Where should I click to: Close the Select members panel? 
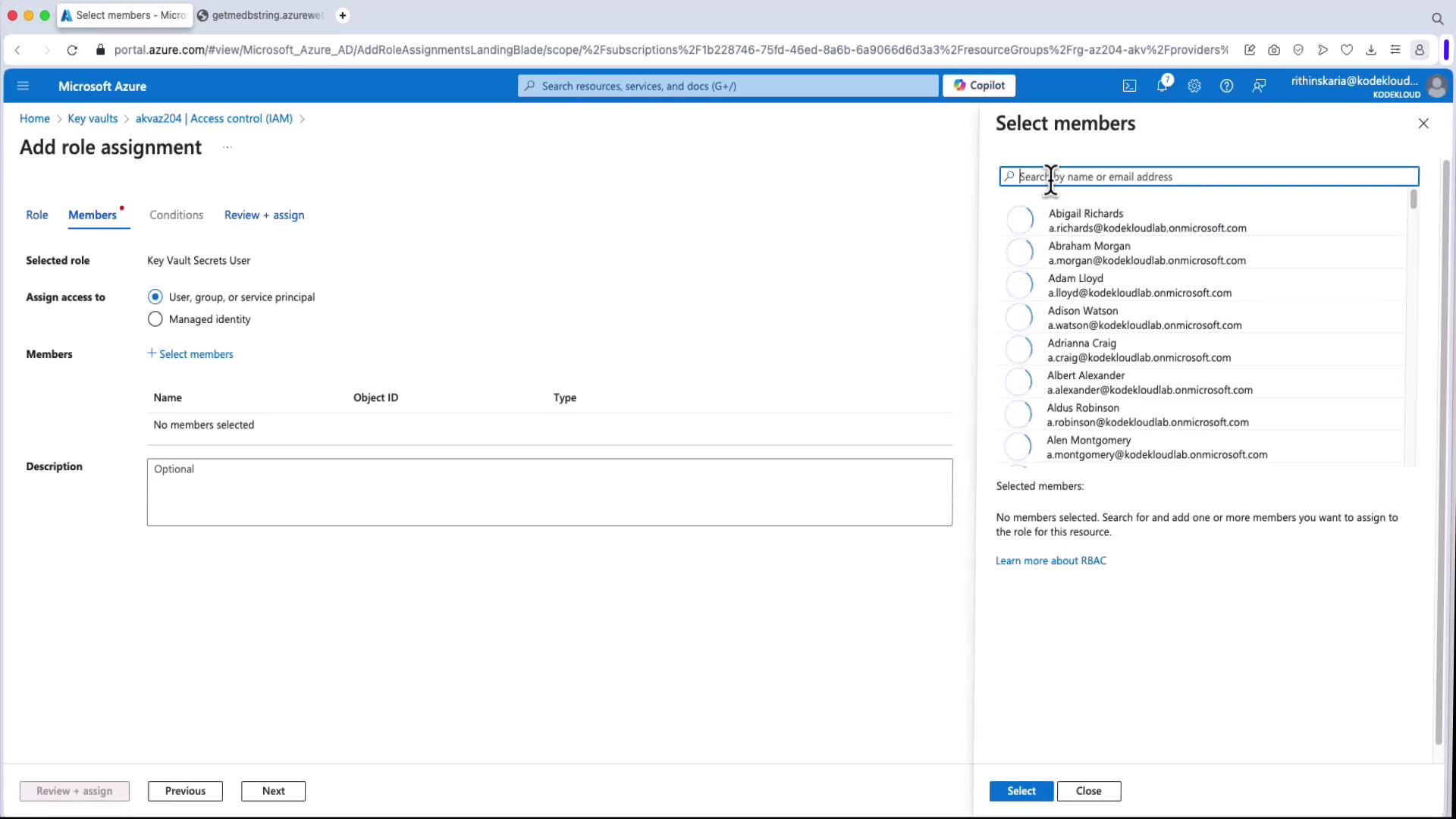click(1423, 124)
